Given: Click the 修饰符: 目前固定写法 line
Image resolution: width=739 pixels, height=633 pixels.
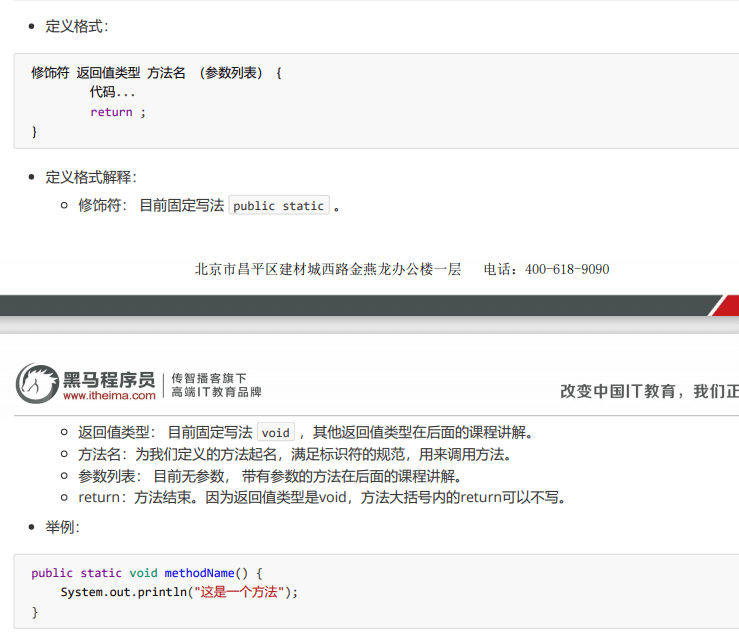Looking at the screenshot, I should coord(209,206).
